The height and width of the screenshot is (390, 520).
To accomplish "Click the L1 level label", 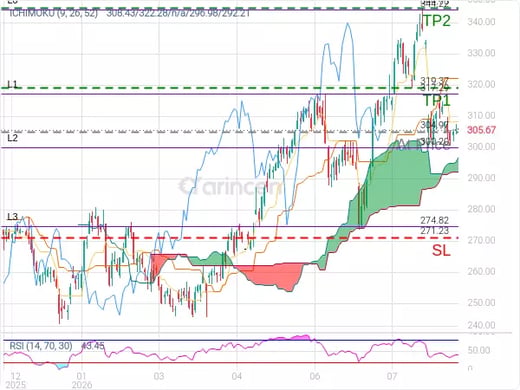I will [13, 85].
